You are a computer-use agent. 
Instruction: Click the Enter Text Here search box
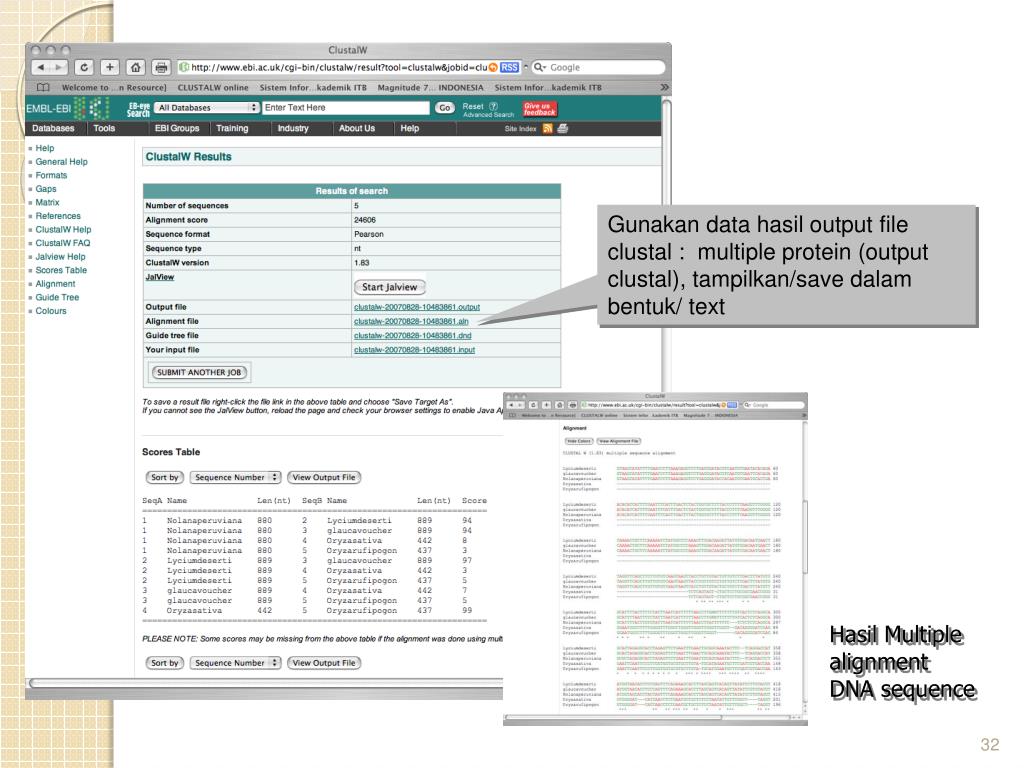[x=345, y=108]
